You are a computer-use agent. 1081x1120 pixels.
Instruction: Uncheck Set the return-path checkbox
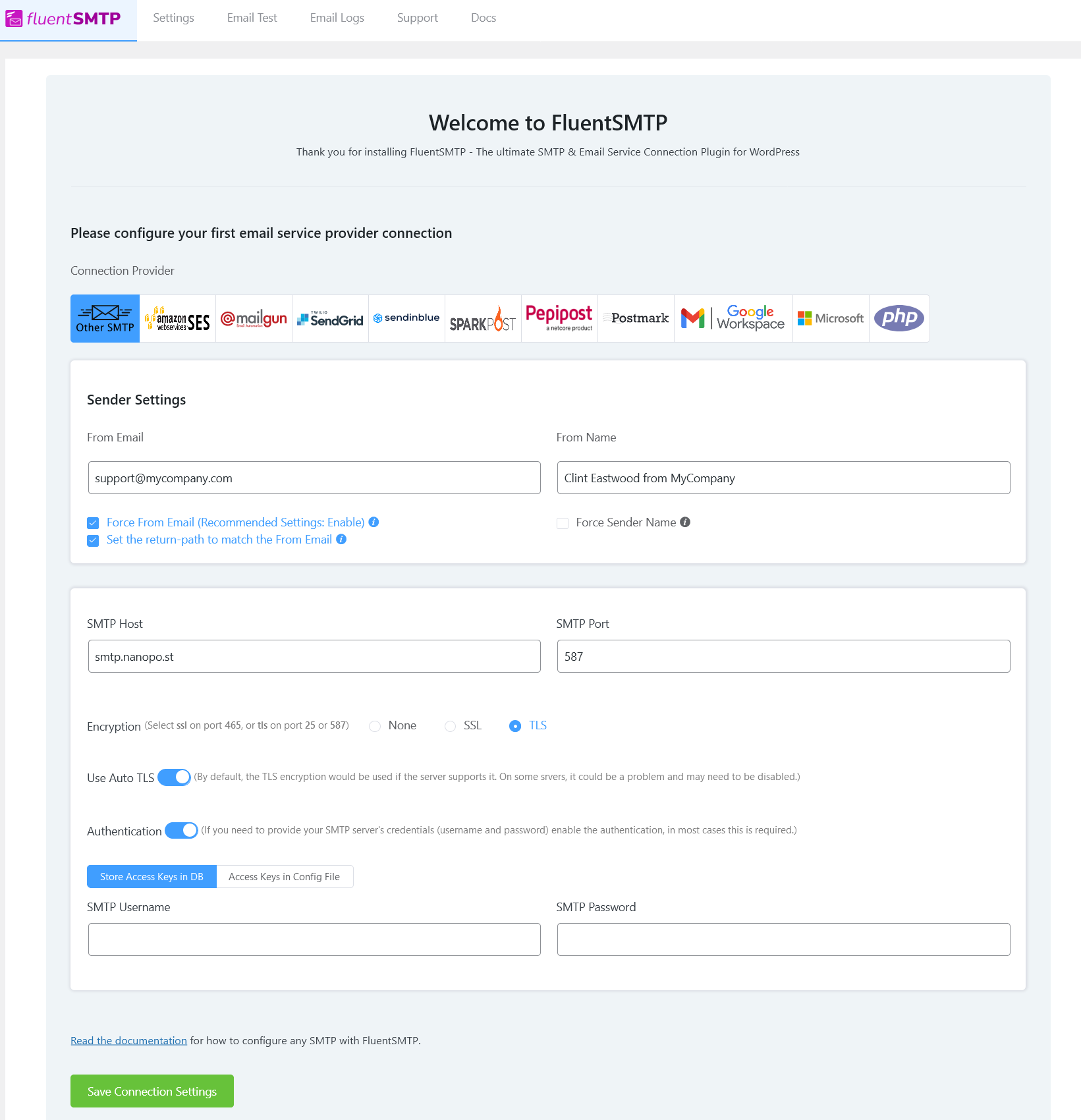(x=93, y=540)
